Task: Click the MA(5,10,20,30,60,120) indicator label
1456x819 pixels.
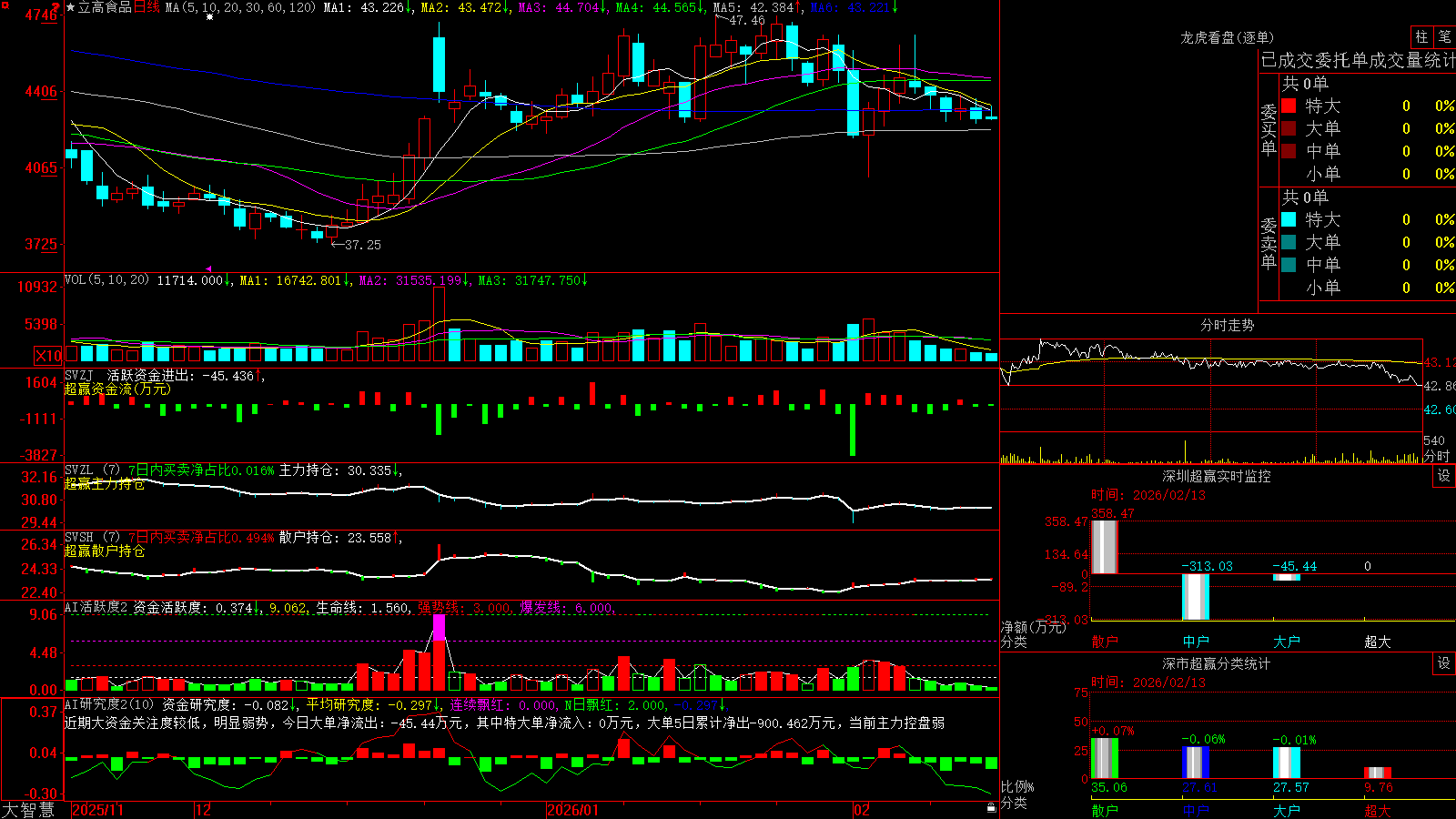Action: coord(240,7)
